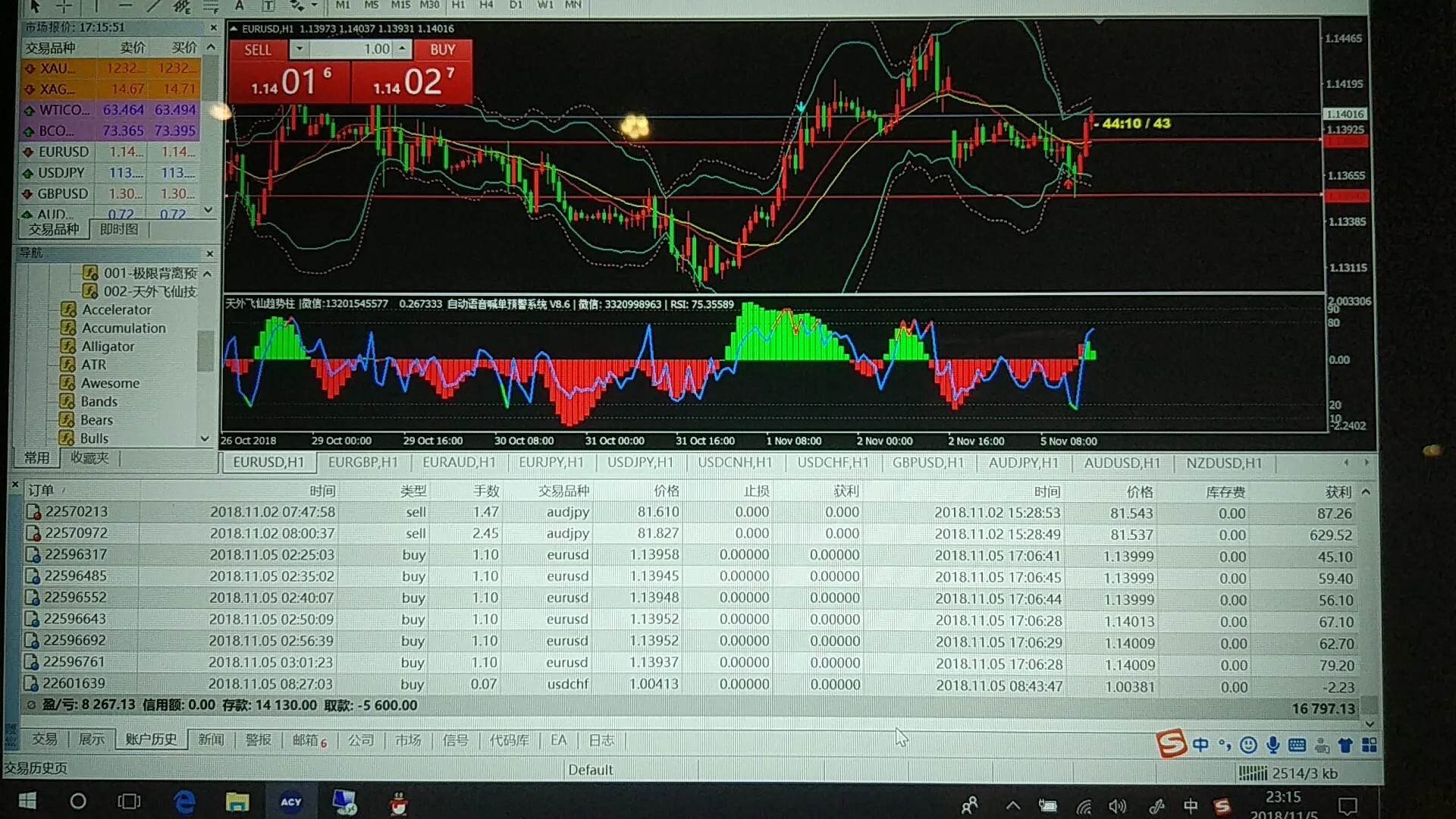
Task: Select the vertical line drawing tool
Action: pos(96,6)
